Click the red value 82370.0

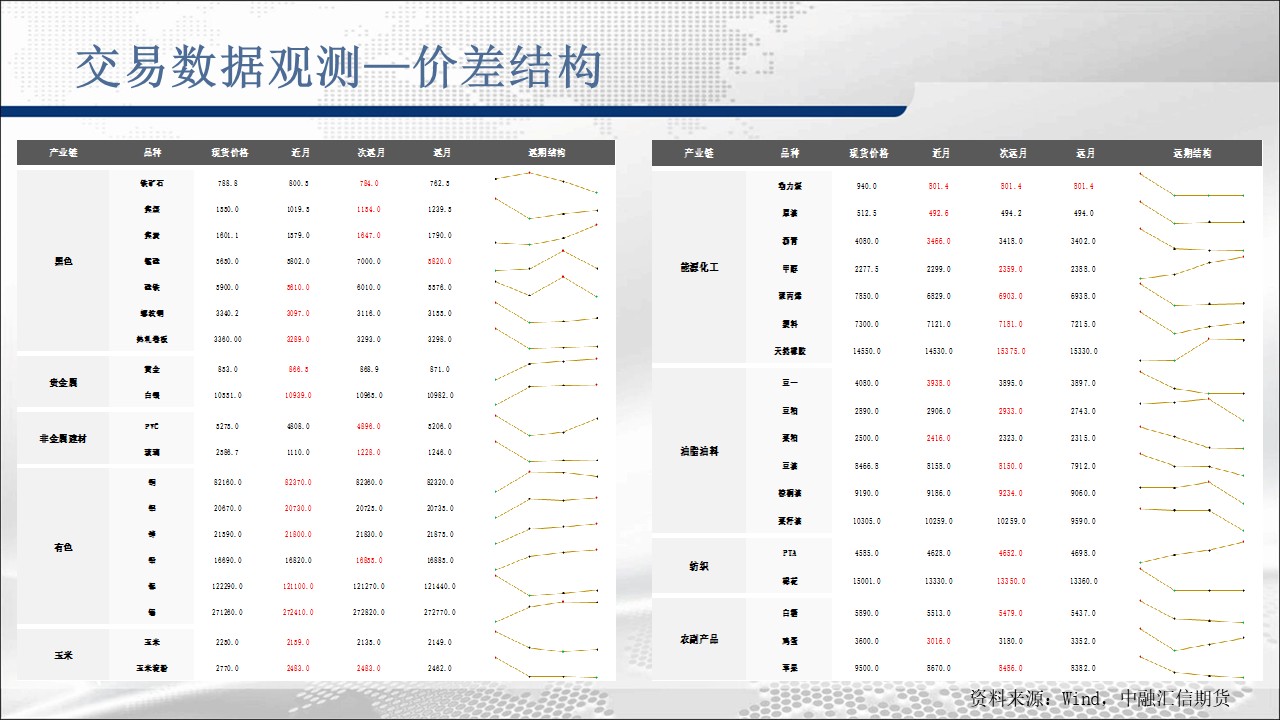pyautogui.click(x=299, y=482)
